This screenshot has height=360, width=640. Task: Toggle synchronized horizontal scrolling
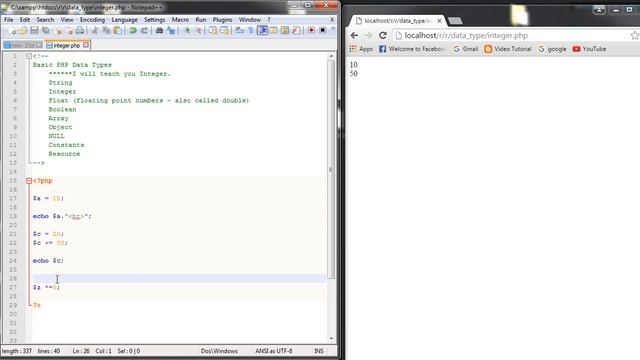(224, 30)
